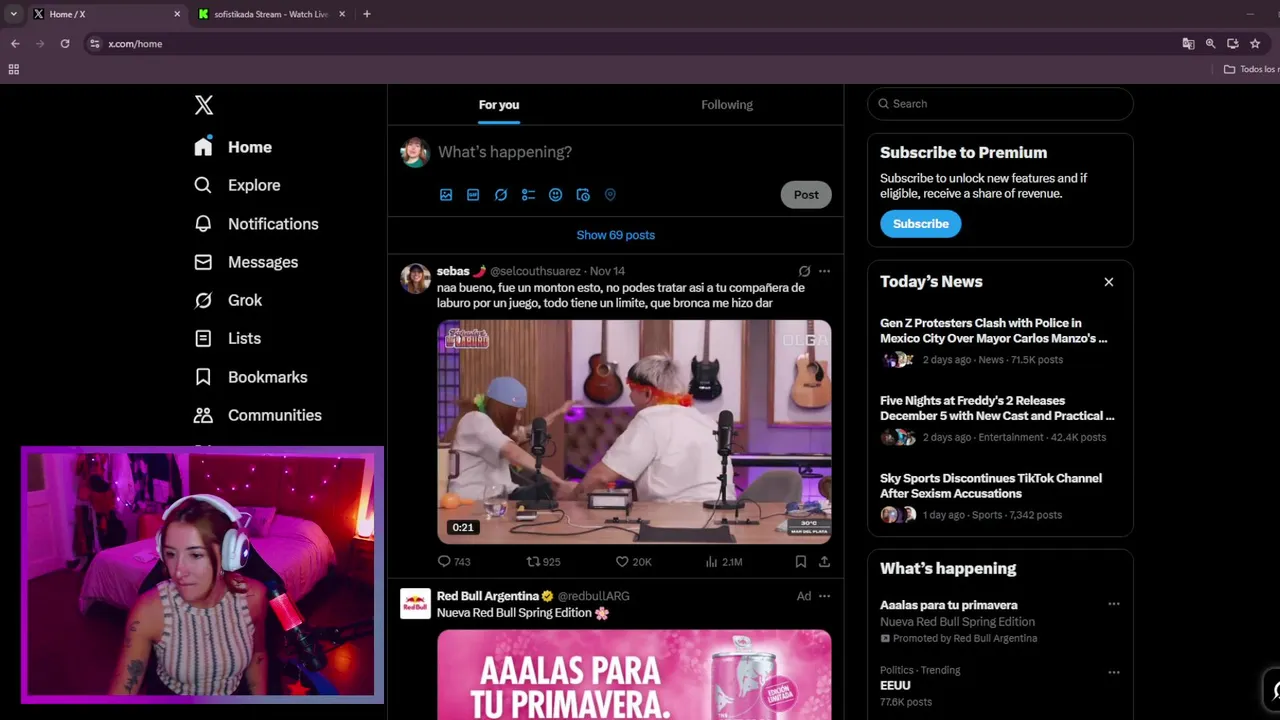
Task: Open Sky Sports TikTok Channel news story
Action: pyautogui.click(x=1000, y=496)
